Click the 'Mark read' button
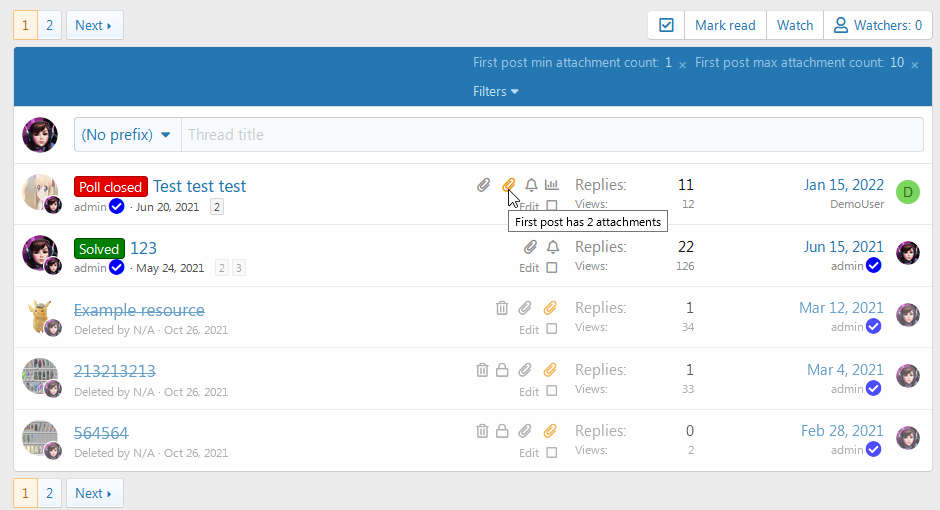Image resolution: width=940 pixels, height=510 pixels. click(725, 25)
